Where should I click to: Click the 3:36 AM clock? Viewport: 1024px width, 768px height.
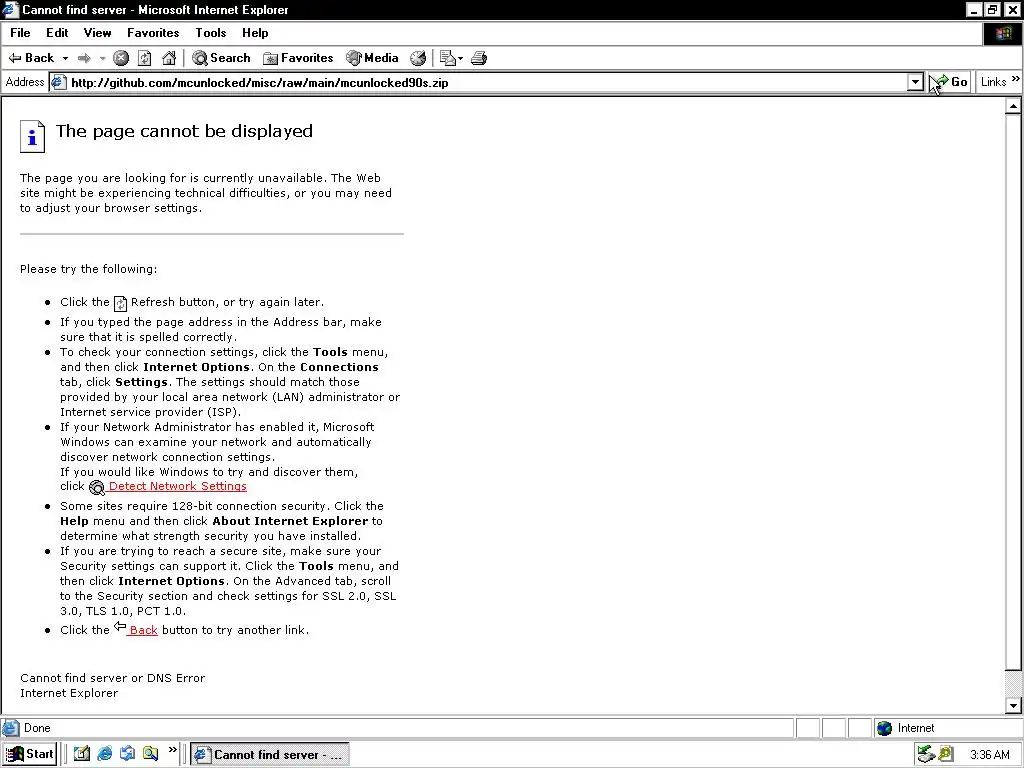989,755
